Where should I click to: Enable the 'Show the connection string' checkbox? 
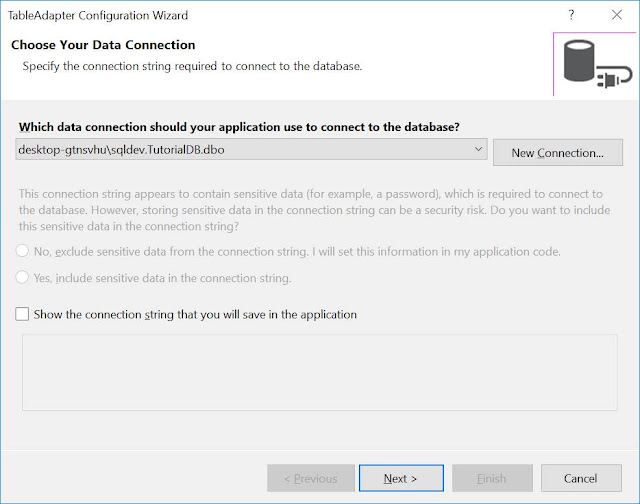pos(22,314)
